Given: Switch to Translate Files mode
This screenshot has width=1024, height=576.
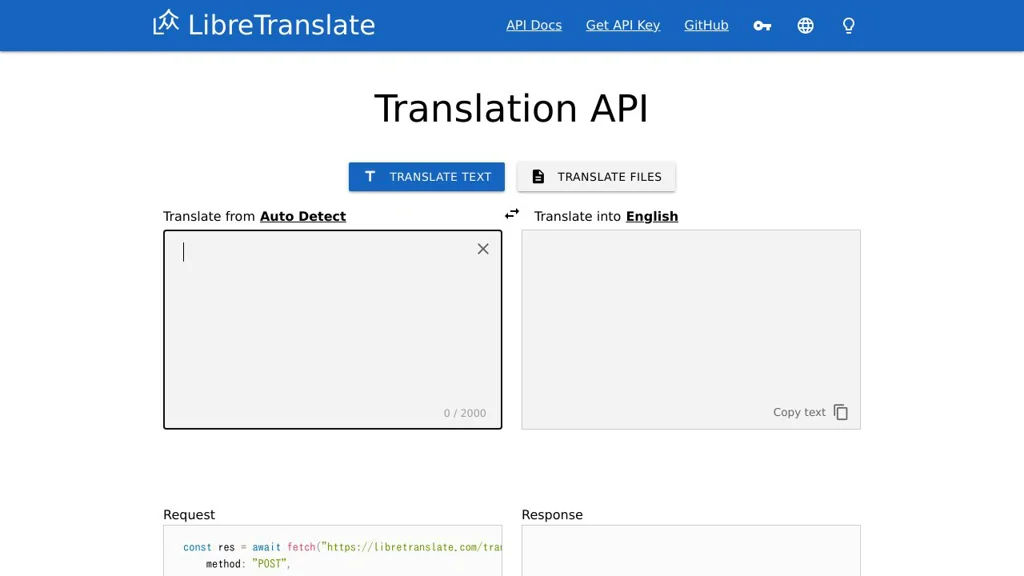Looking at the screenshot, I should (596, 176).
